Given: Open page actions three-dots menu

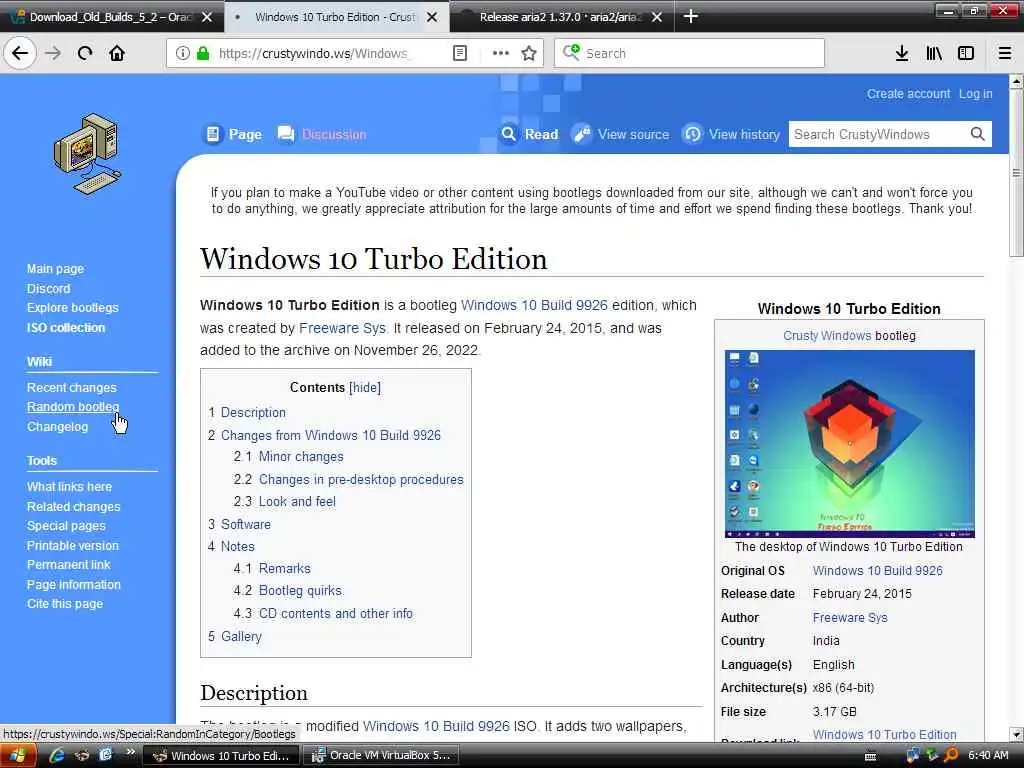Looking at the screenshot, I should pyautogui.click(x=500, y=53).
